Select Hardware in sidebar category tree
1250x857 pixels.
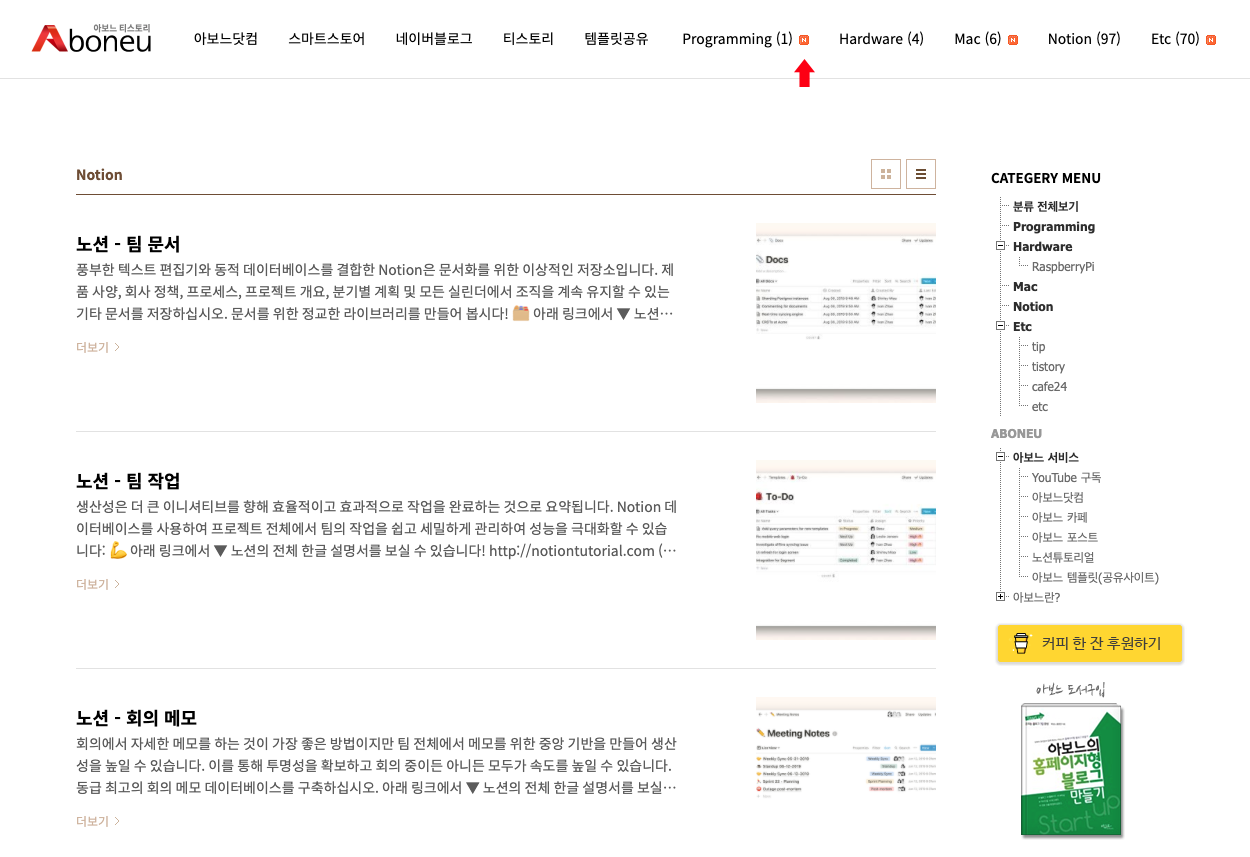1042,247
